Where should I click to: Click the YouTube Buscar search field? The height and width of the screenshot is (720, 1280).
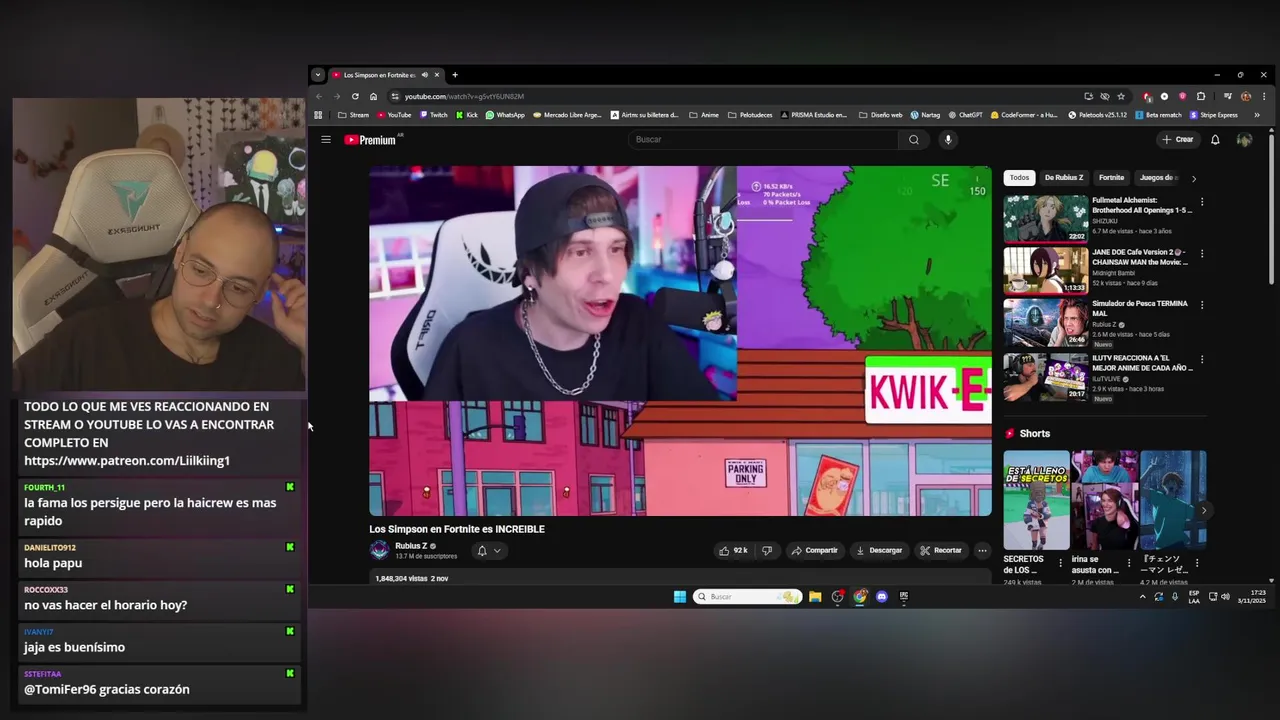click(763, 140)
